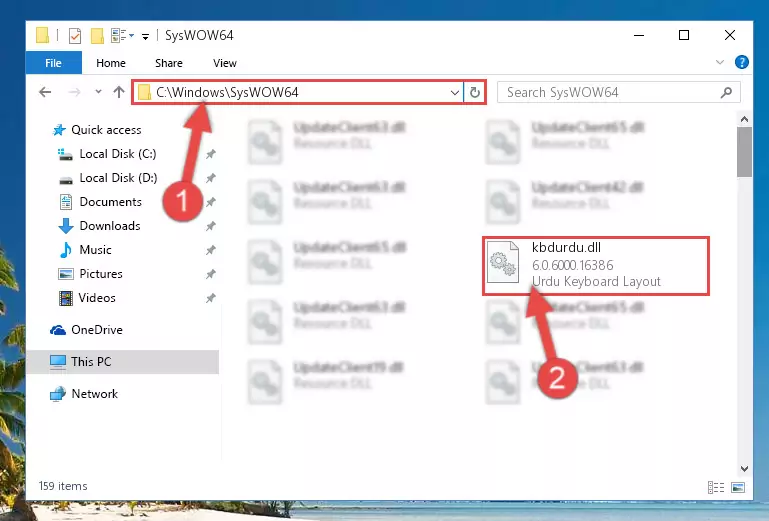Click the Network icon in sidebar
Viewport: 769px width, 521px height.
58,393
